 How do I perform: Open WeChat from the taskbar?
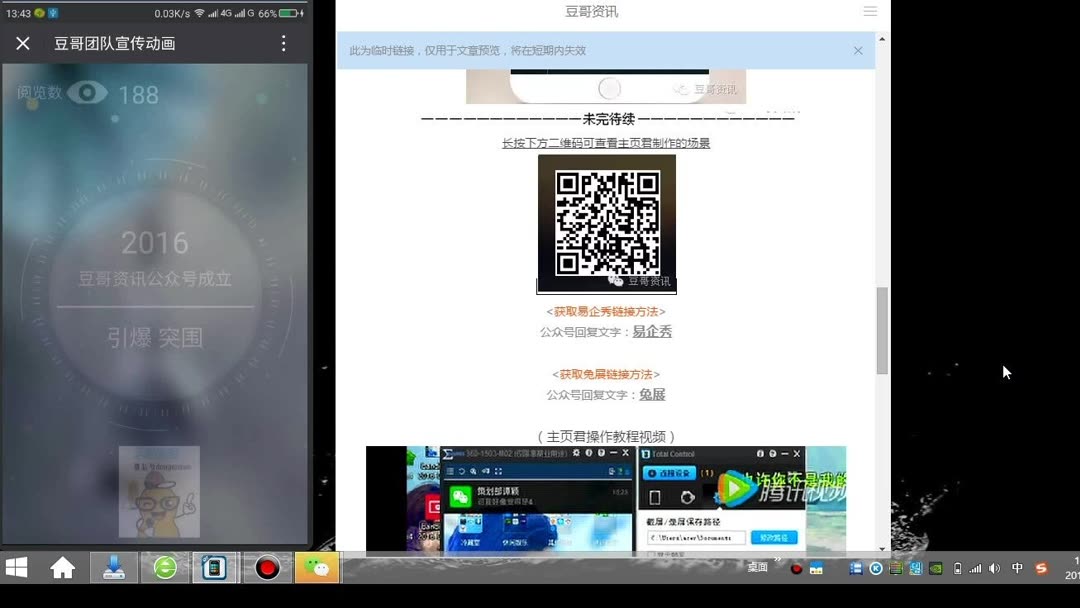coord(318,568)
